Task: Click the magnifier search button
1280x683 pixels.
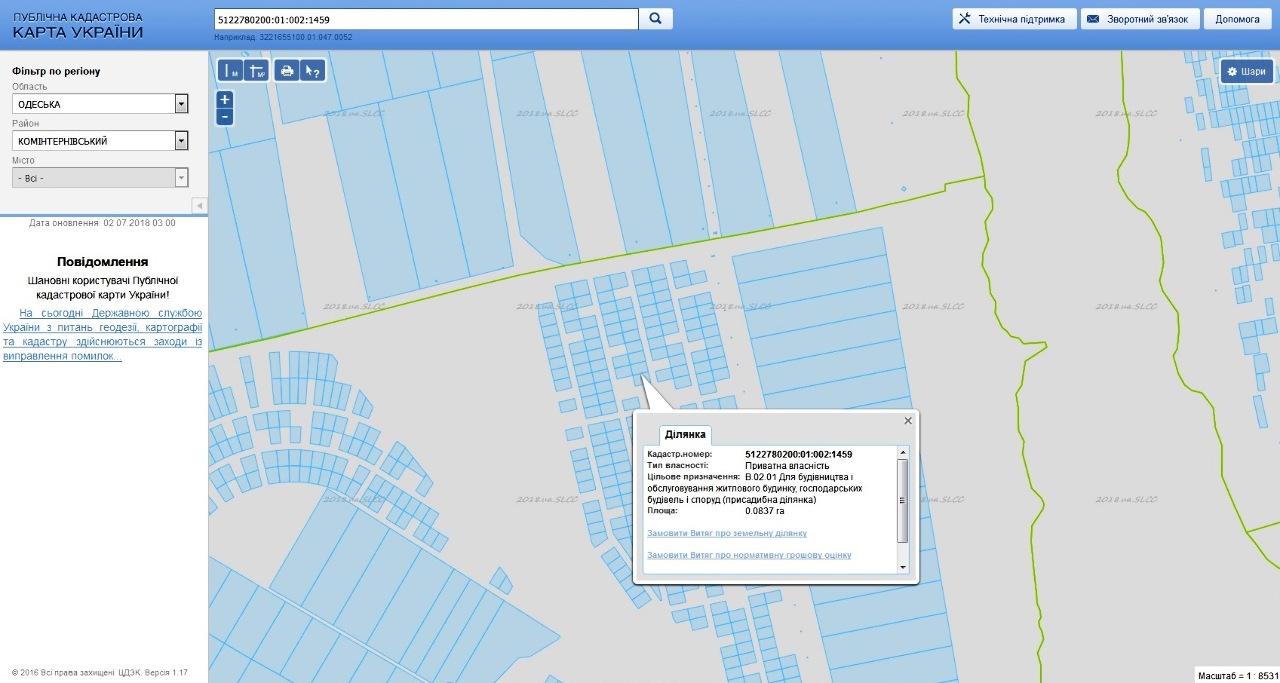Action: pos(656,19)
